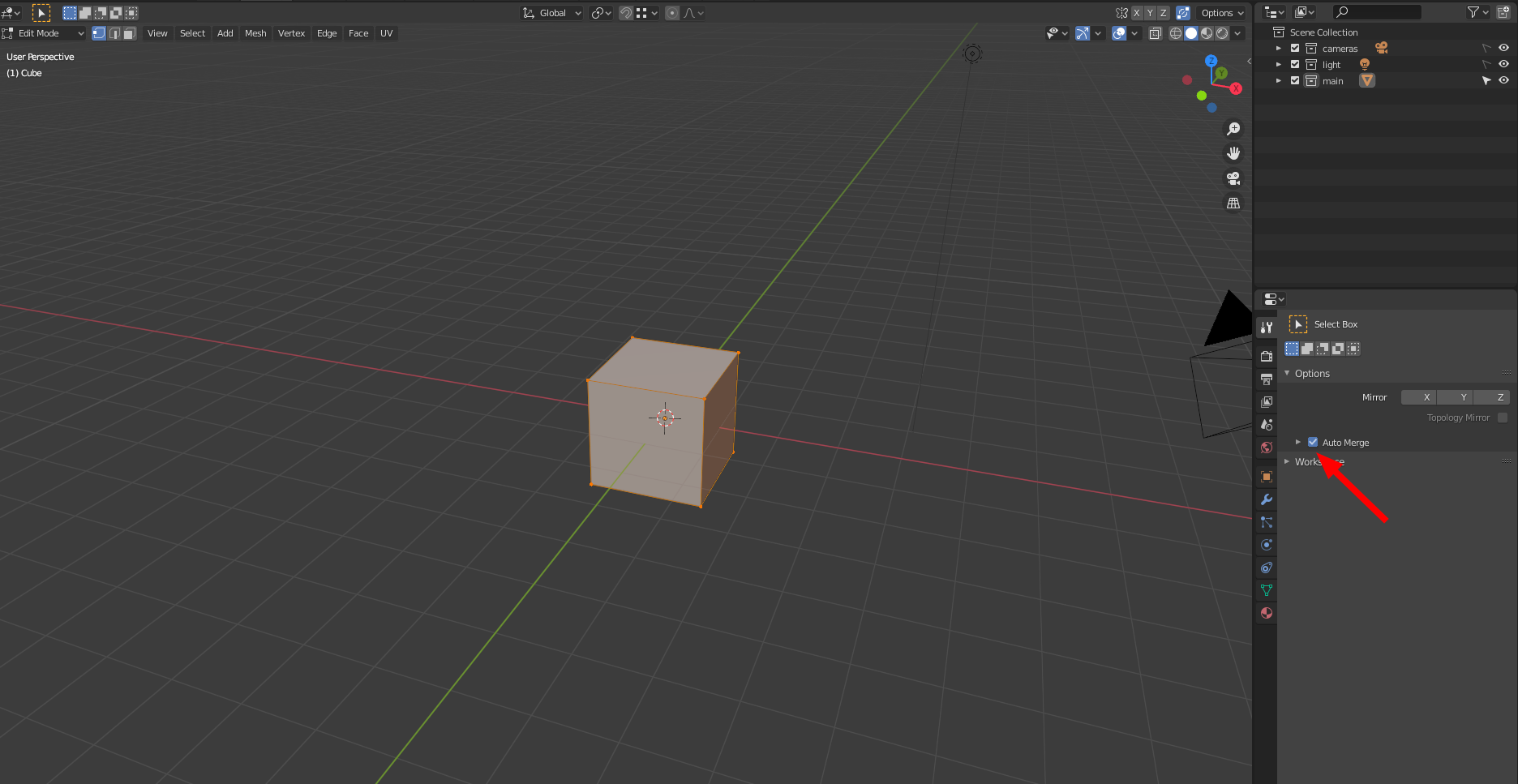This screenshot has width=1518, height=784.
Task: Open the UV menu
Action: tap(387, 33)
